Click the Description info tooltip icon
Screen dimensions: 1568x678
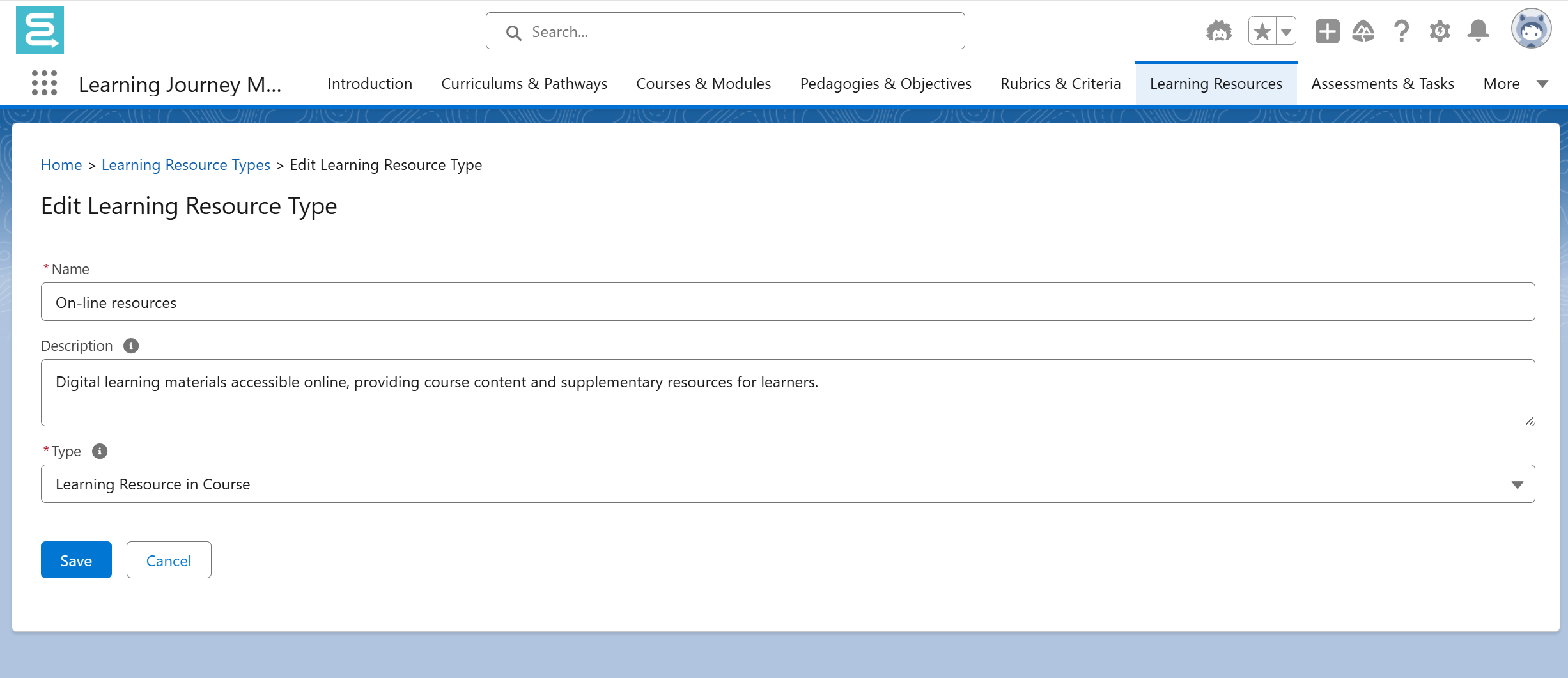coord(131,346)
